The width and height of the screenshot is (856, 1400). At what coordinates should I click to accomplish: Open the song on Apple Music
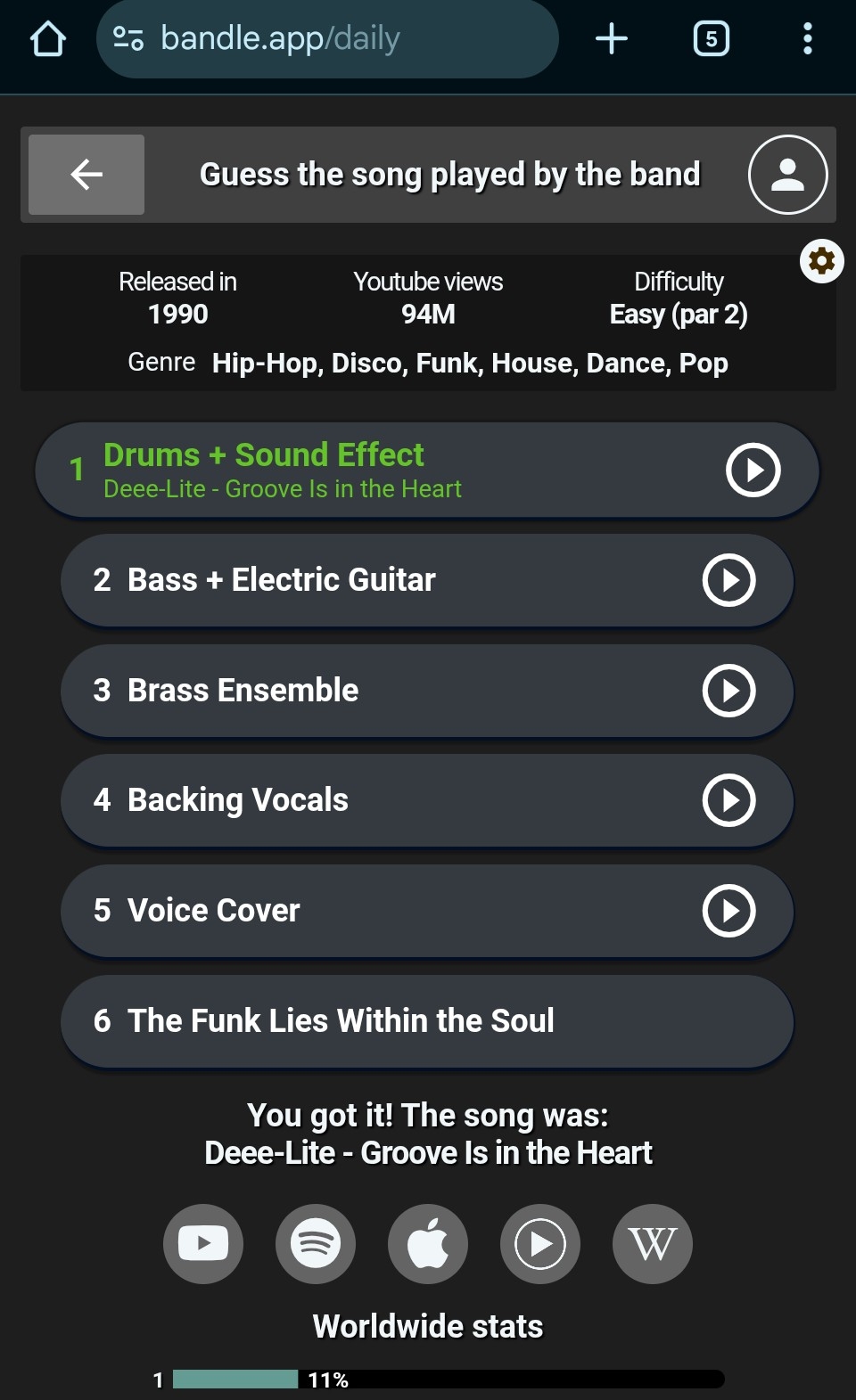[x=428, y=1243]
